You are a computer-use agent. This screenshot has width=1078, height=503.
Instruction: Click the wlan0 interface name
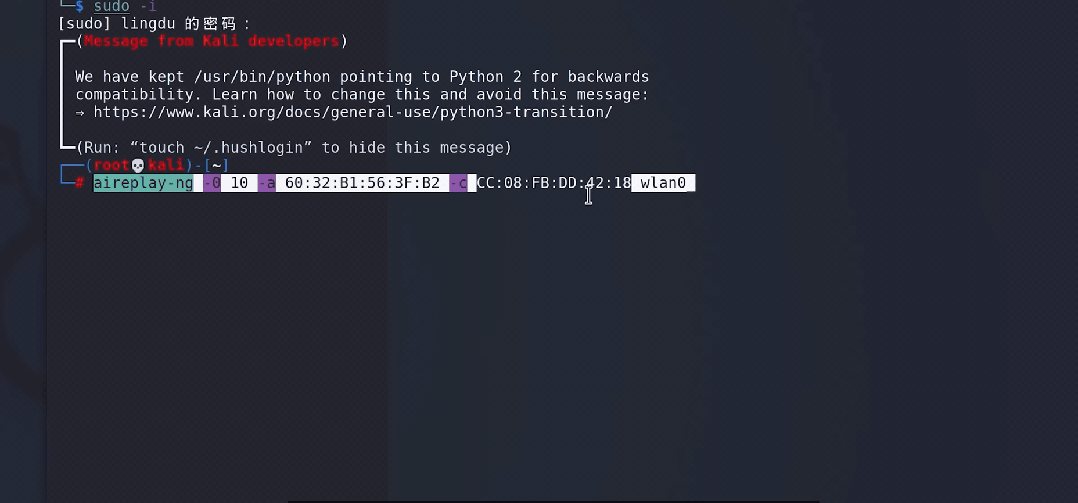pos(663,183)
